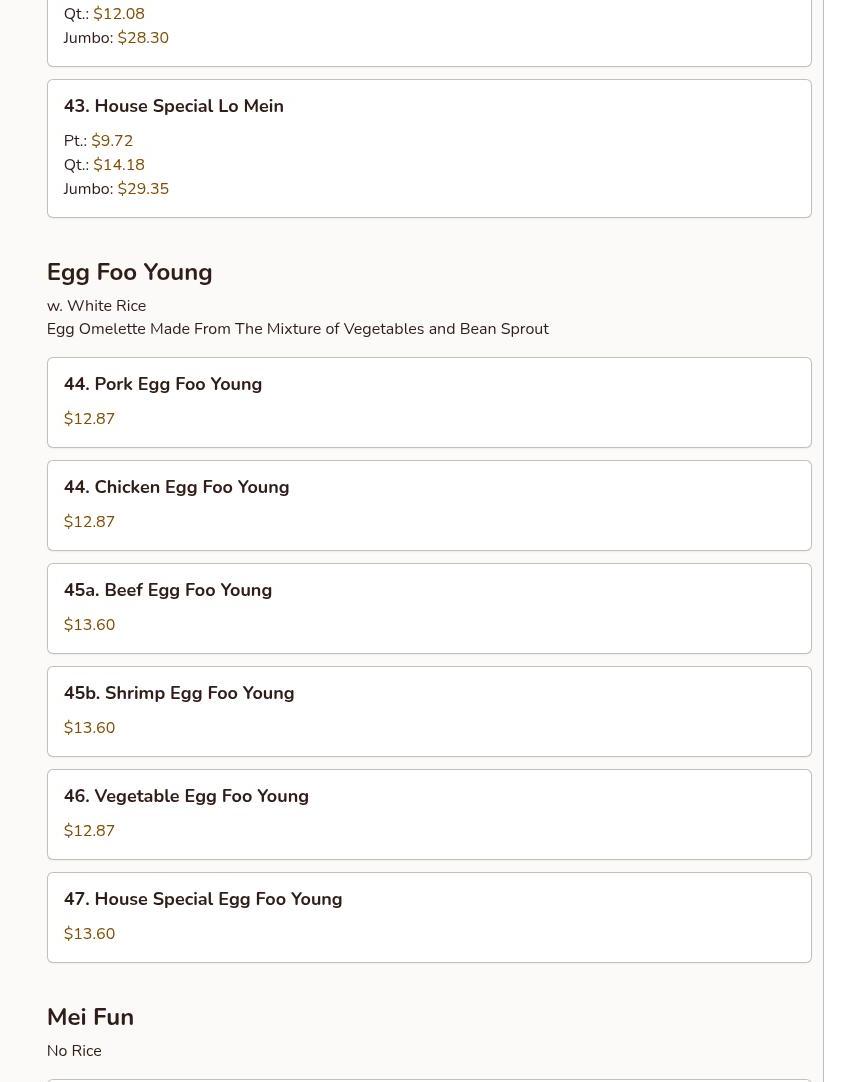Click the Jumbo $28.30 price option
The height and width of the screenshot is (1082, 844).
click(142, 38)
